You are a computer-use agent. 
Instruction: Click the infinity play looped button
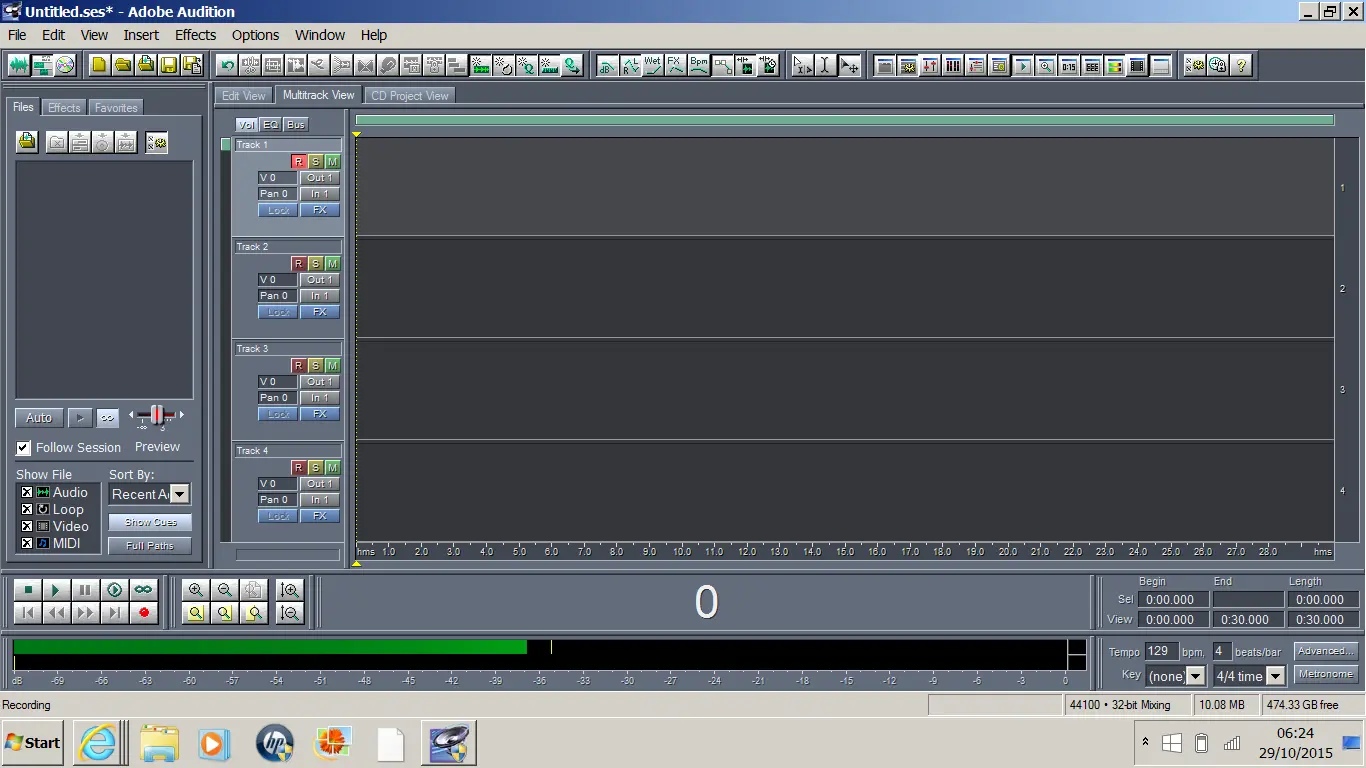144,591
